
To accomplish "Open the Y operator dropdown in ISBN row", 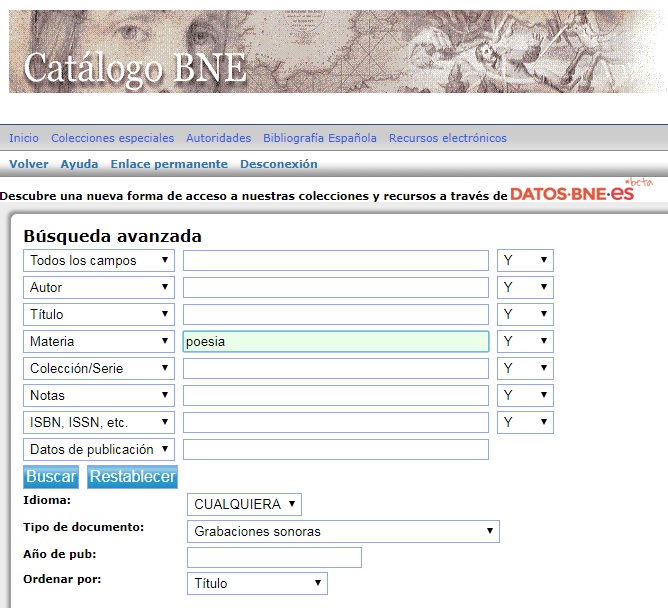I will coord(525,422).
